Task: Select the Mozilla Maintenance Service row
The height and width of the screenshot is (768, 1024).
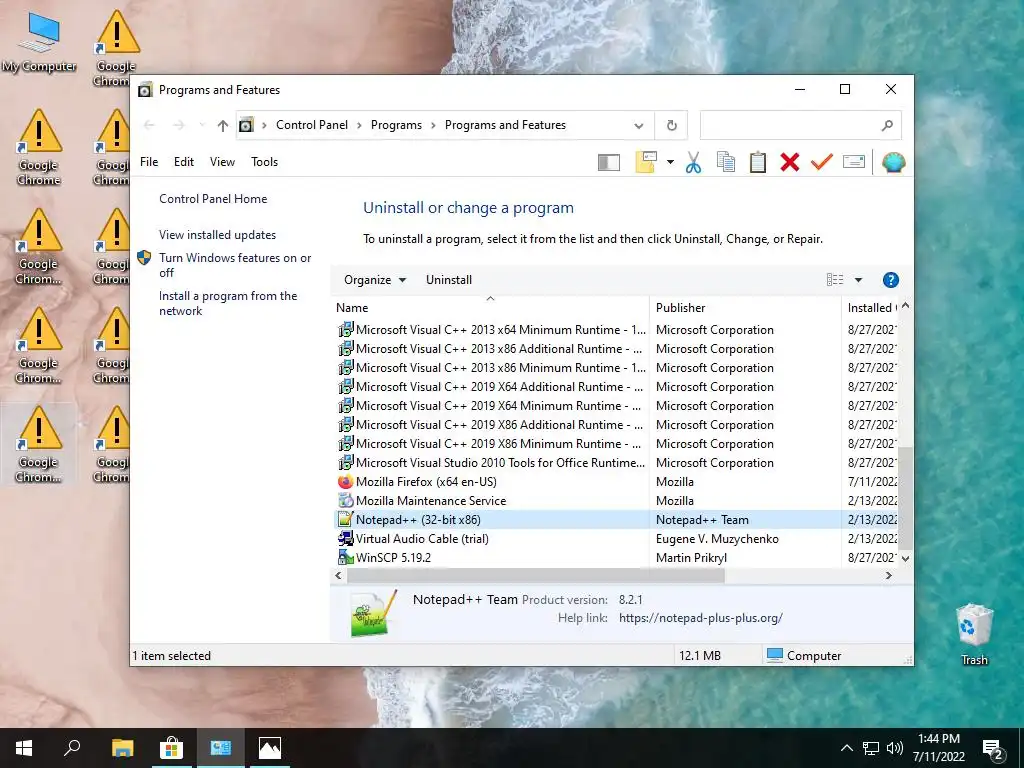Action: [x=617, y=501]
